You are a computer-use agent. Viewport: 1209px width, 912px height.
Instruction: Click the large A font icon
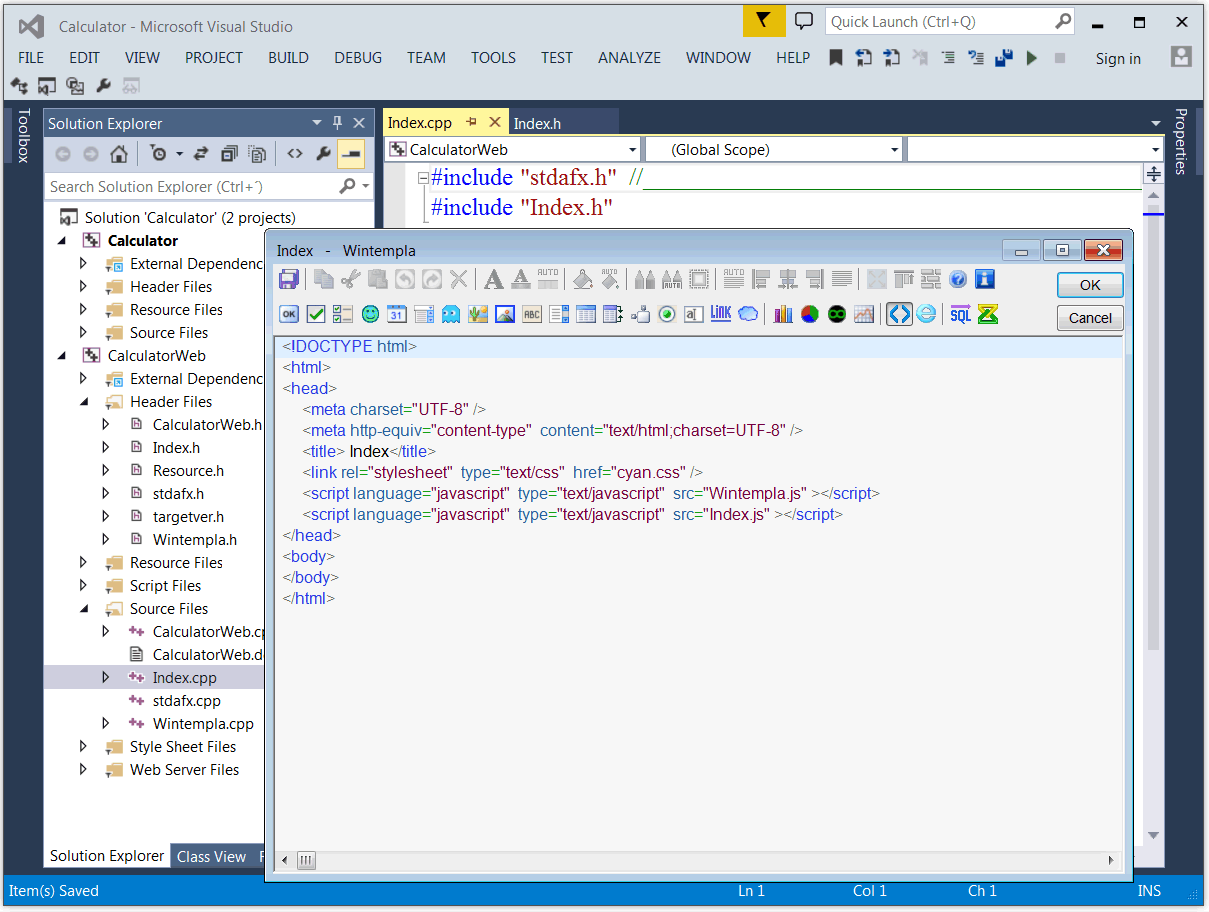click(x=493, y=279)
